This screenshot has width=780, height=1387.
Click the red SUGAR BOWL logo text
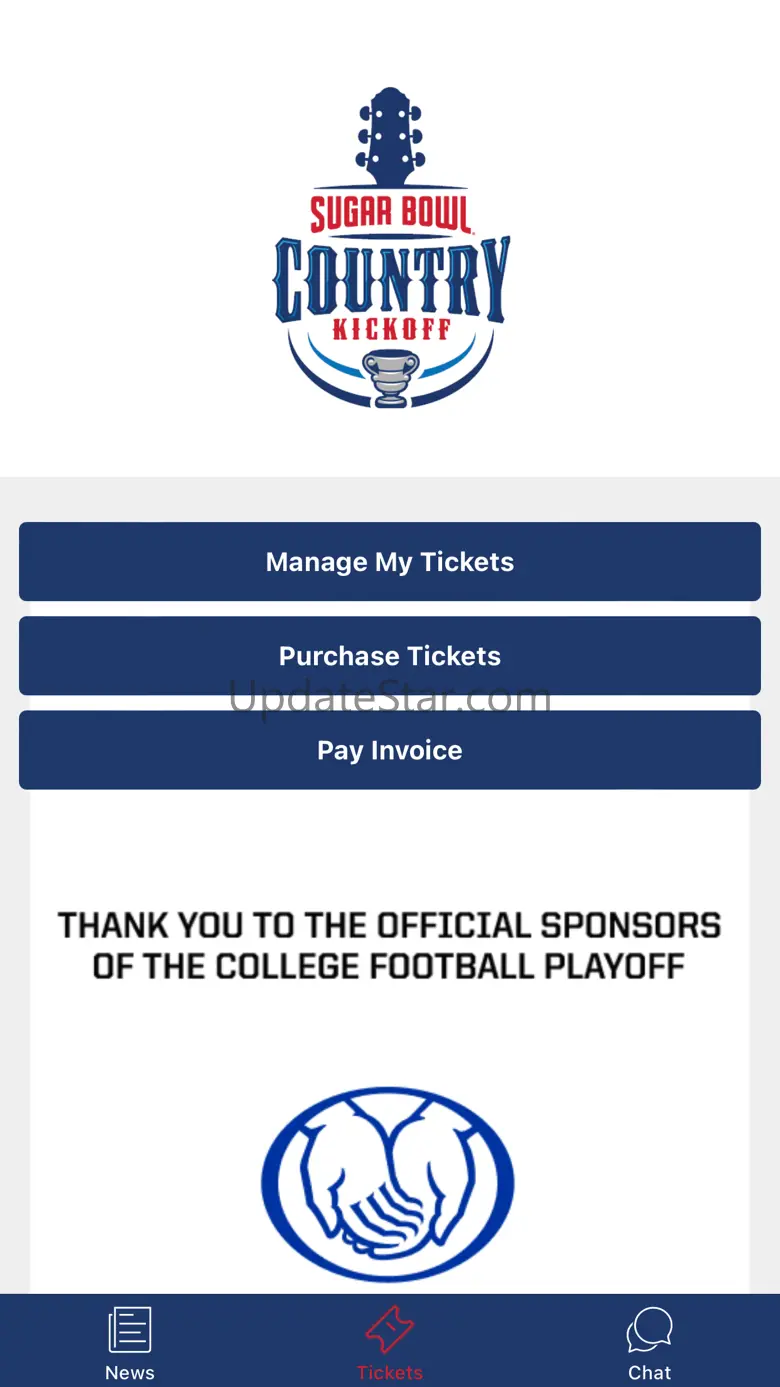coord(390,214)
